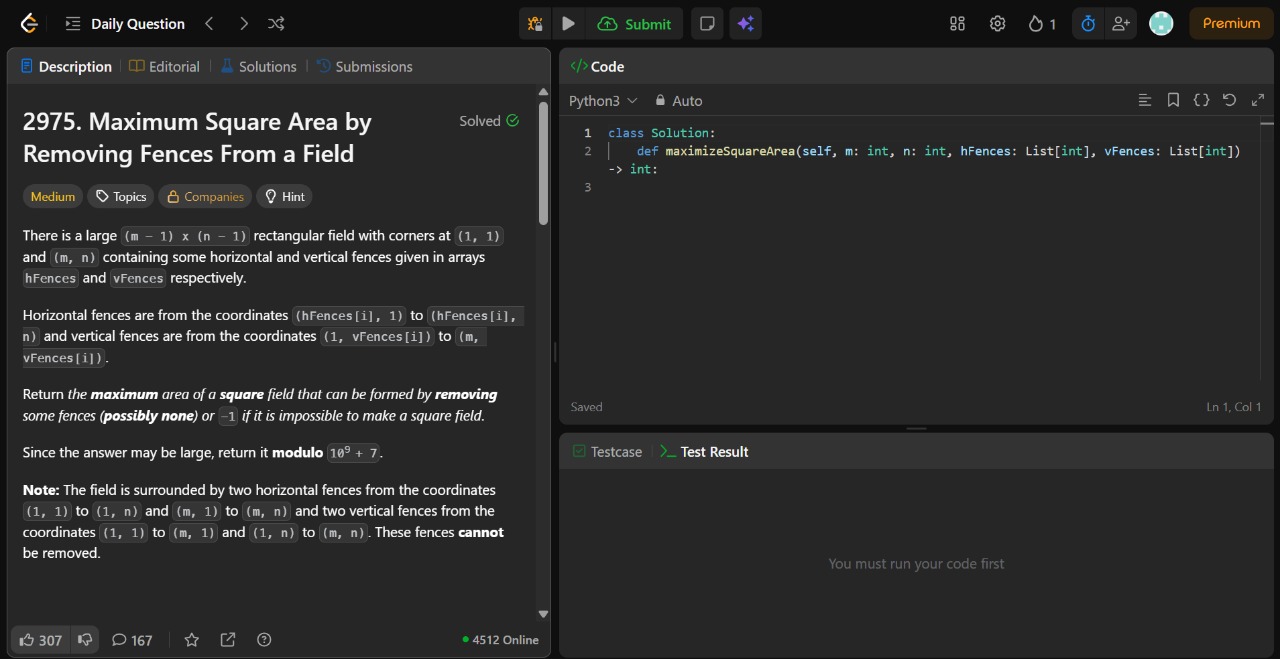The width and height of the screenshot is (1280, 659).
Task: Reset code to default with undo icon
Action: [x=1229, y=100]
